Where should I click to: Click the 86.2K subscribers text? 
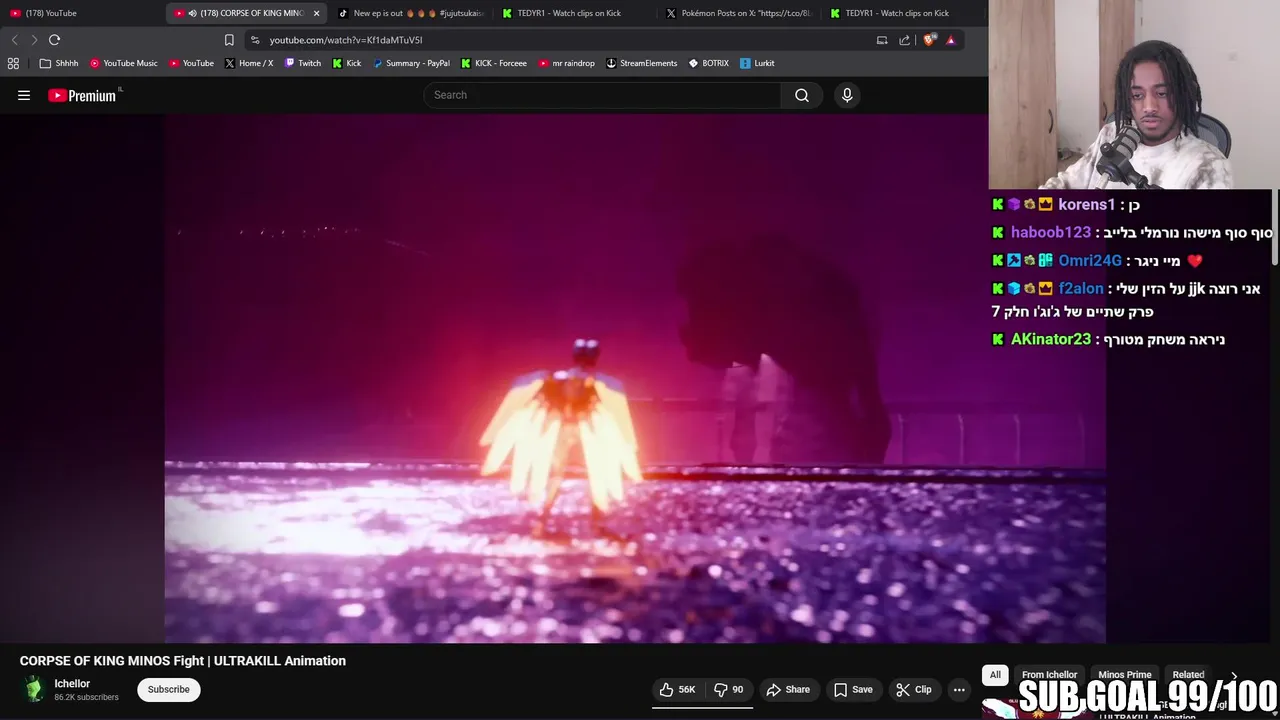[x=86, y=697]
